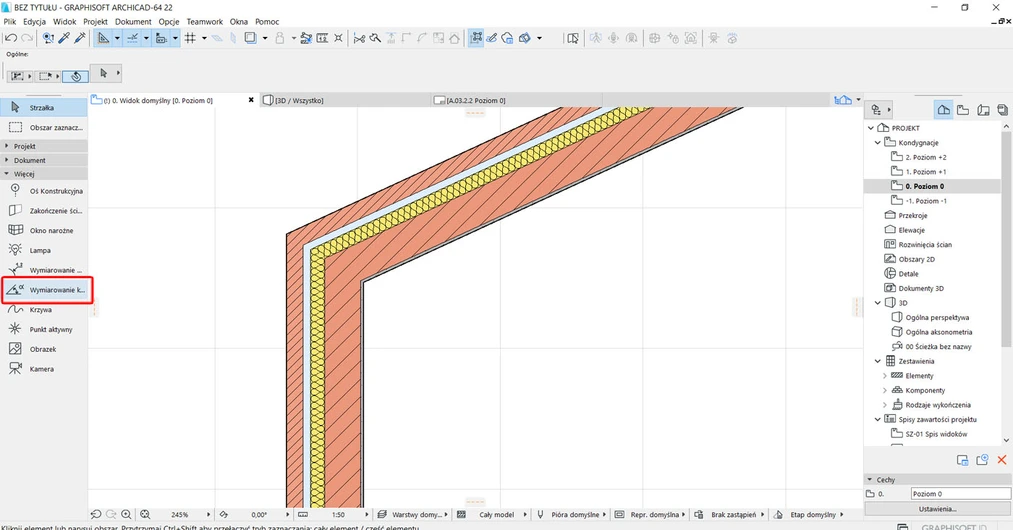Open the orientation 0,00° angle dropdown

click(x=287, y=514)
